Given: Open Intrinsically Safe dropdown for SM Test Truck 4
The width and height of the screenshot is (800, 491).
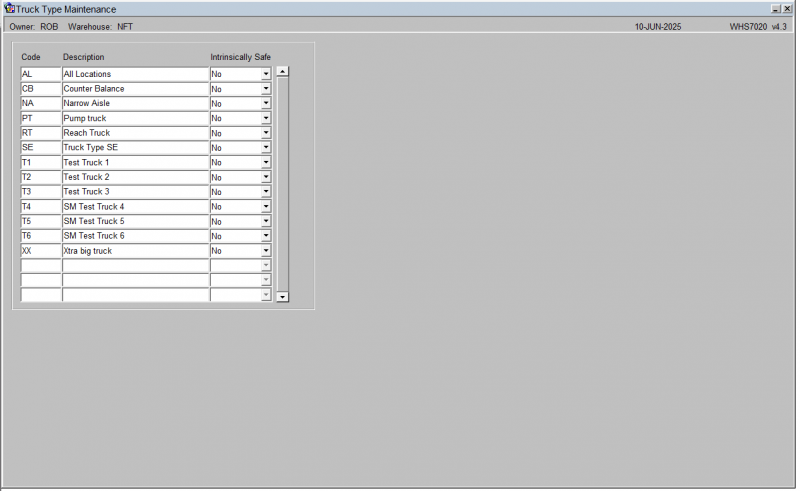Looking at the screenshot, I should coord(266,207).
